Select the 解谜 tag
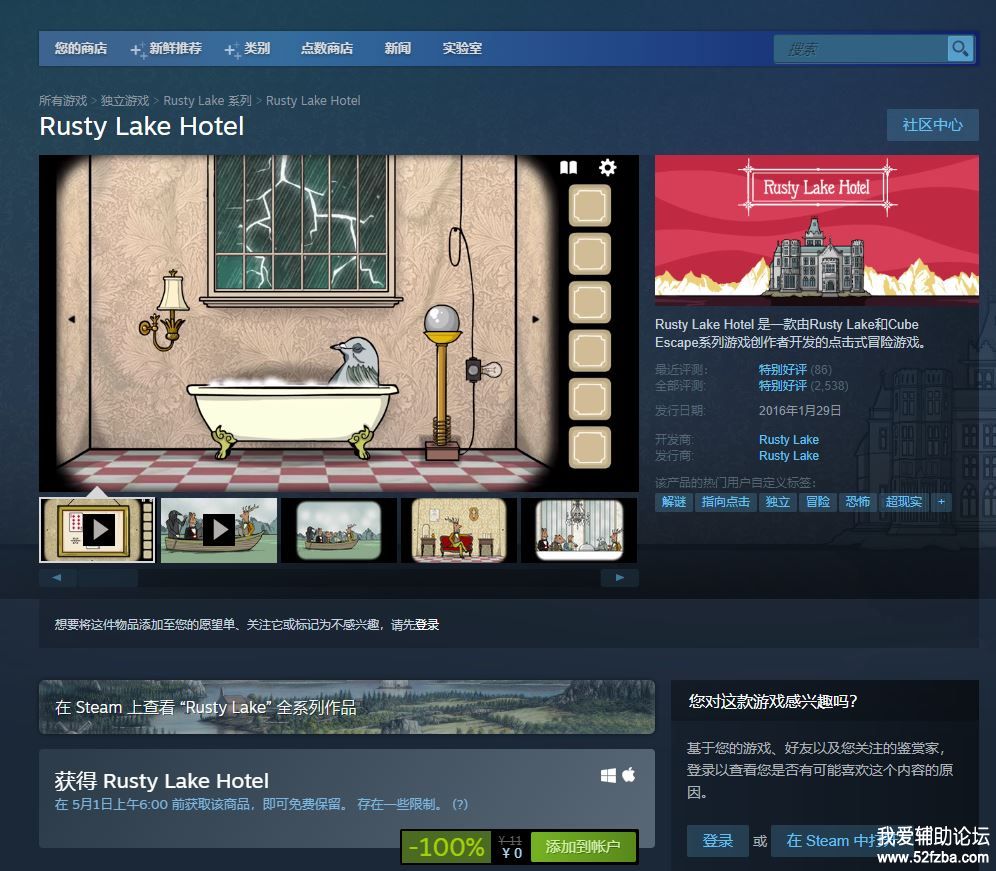996x871 pixels. (x=674, y=502)
